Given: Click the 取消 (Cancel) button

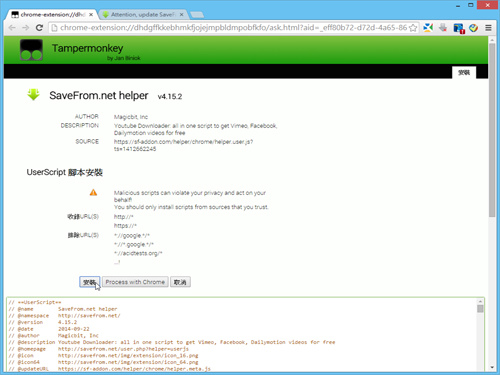Looking at the screenshot, I should point(180,282).
